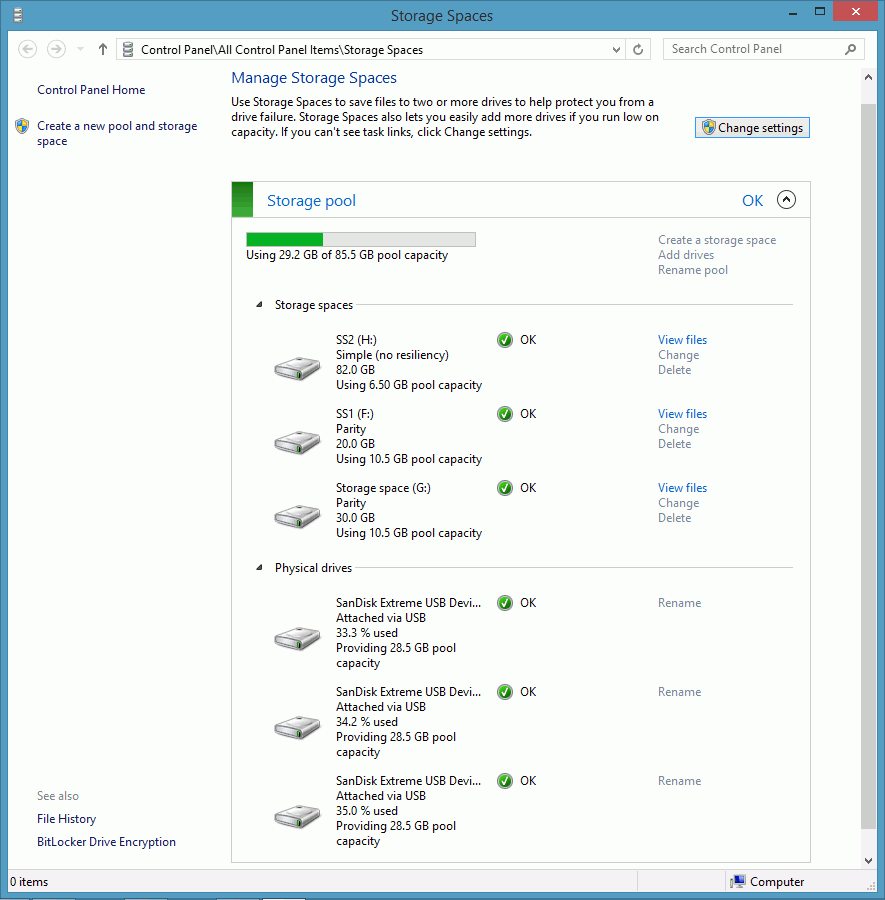Collapse the Physical drives group triangle

[x=259, y=568]
